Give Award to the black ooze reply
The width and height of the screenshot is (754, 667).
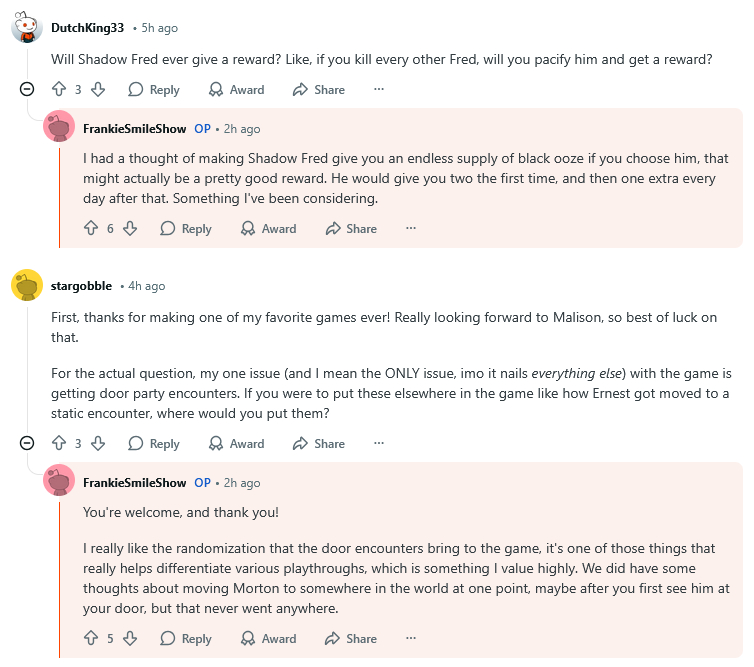click(268, 229)
